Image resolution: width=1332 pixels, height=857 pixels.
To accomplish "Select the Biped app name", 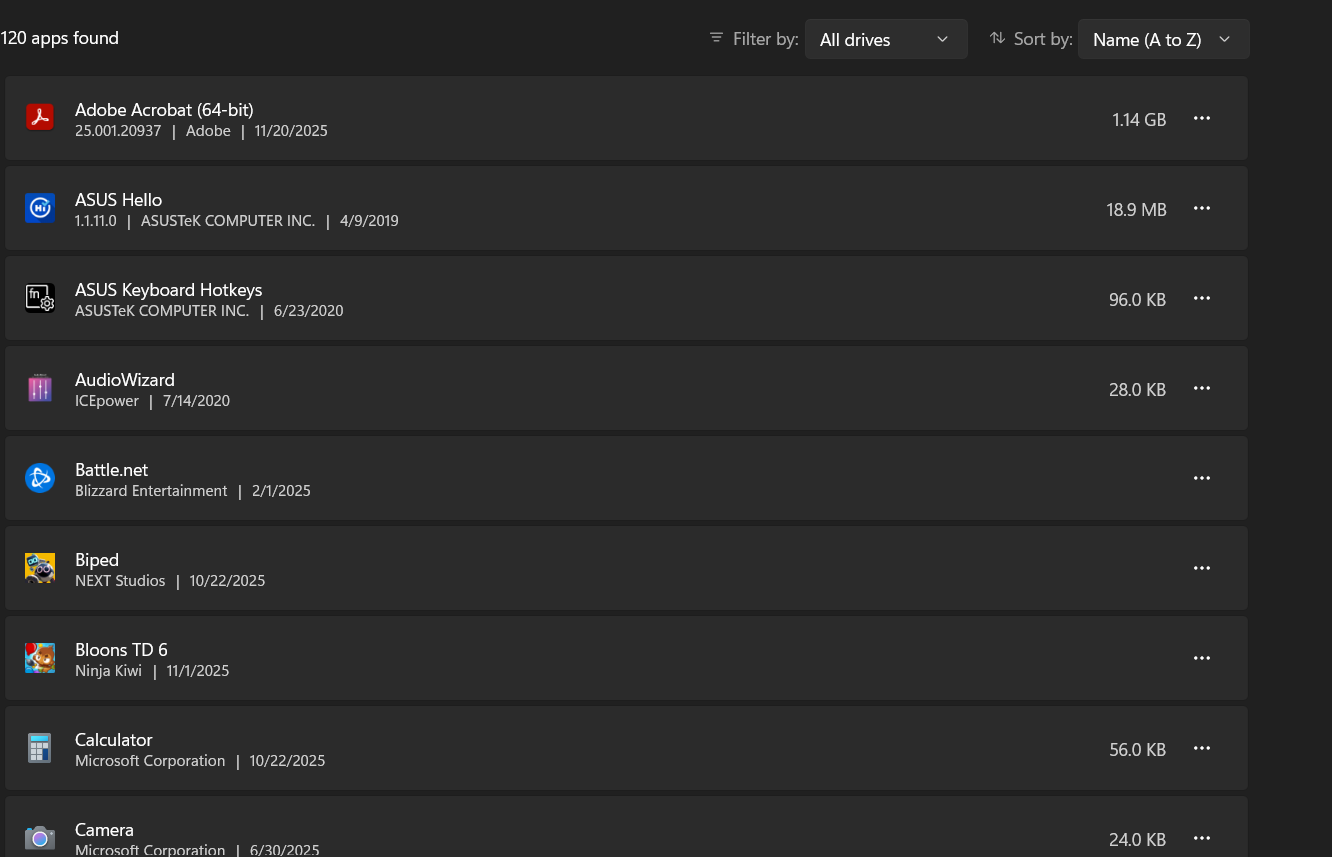I will pyautogui.click(x=97, y=559).
